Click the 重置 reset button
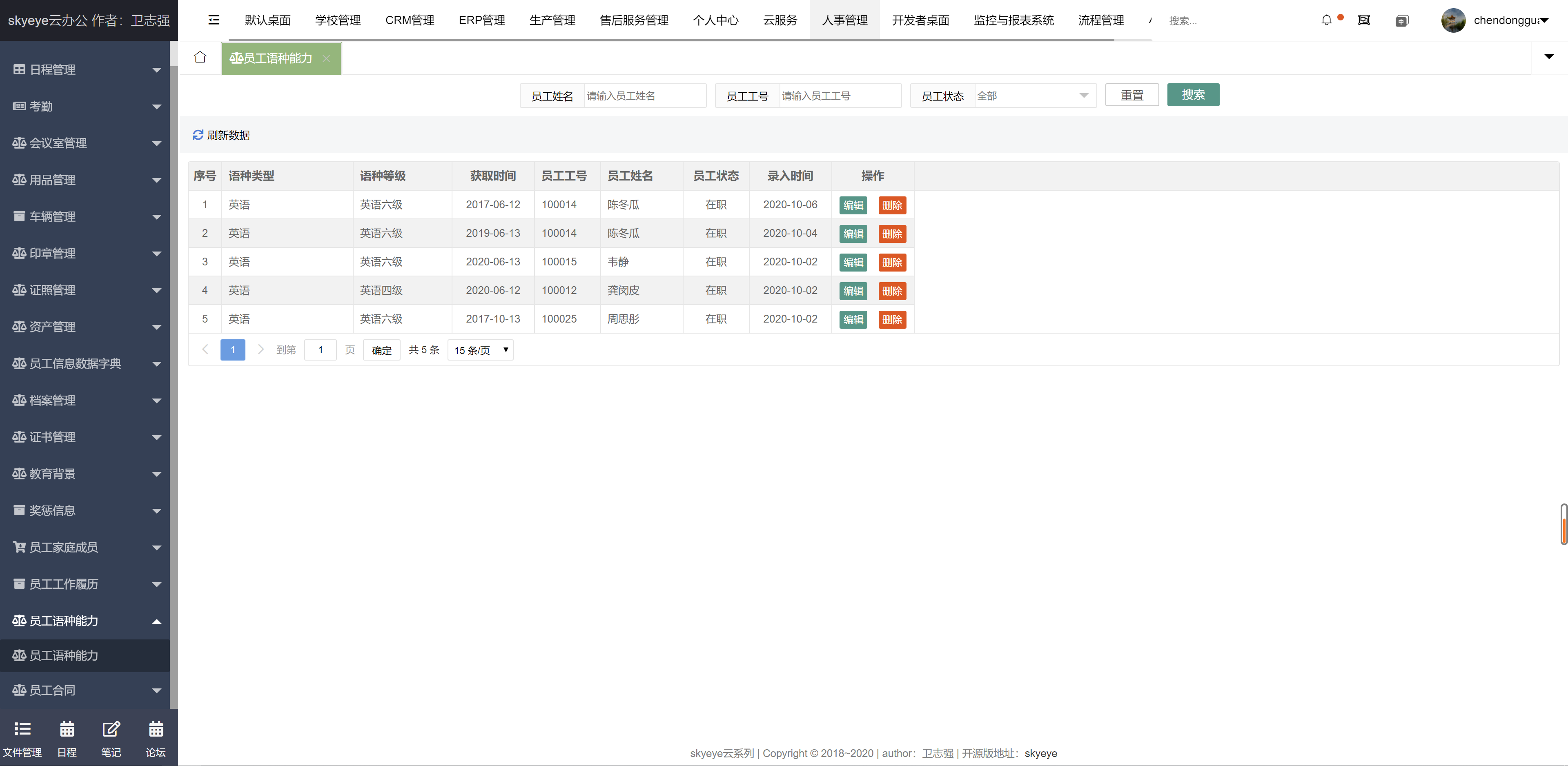 (1131, 94)
